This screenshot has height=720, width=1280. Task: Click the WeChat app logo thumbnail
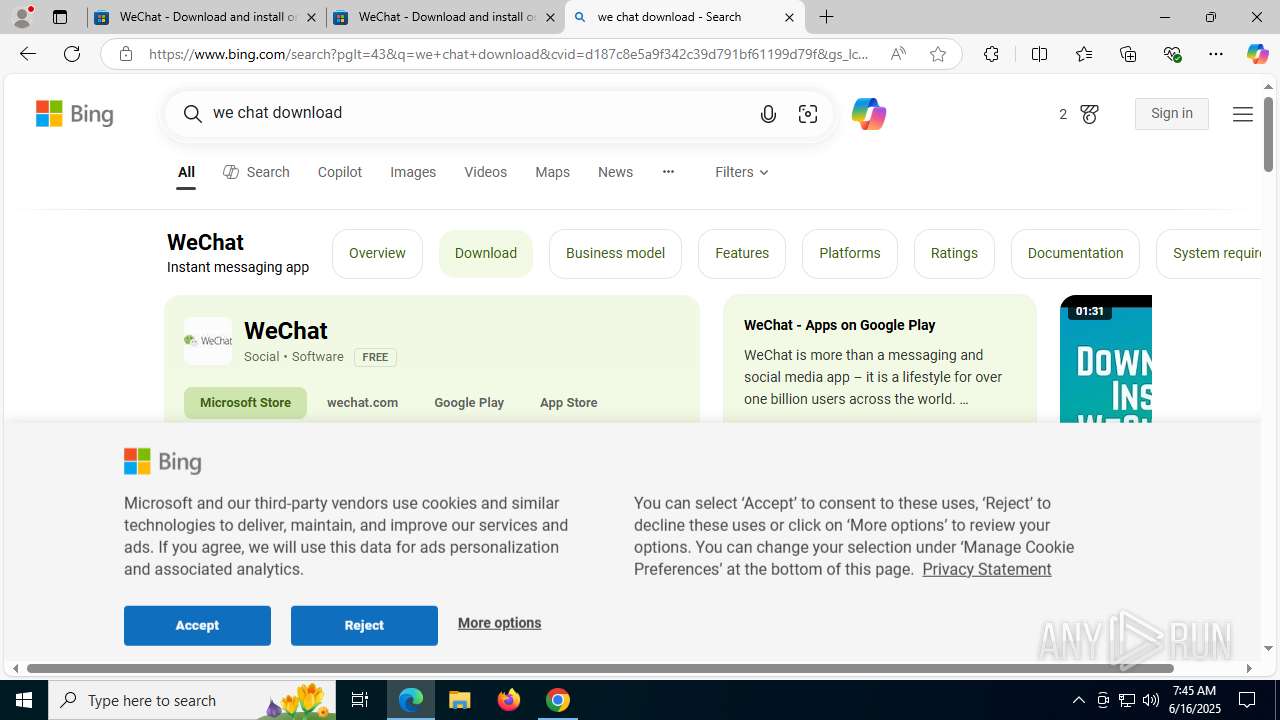pos(208,341)
